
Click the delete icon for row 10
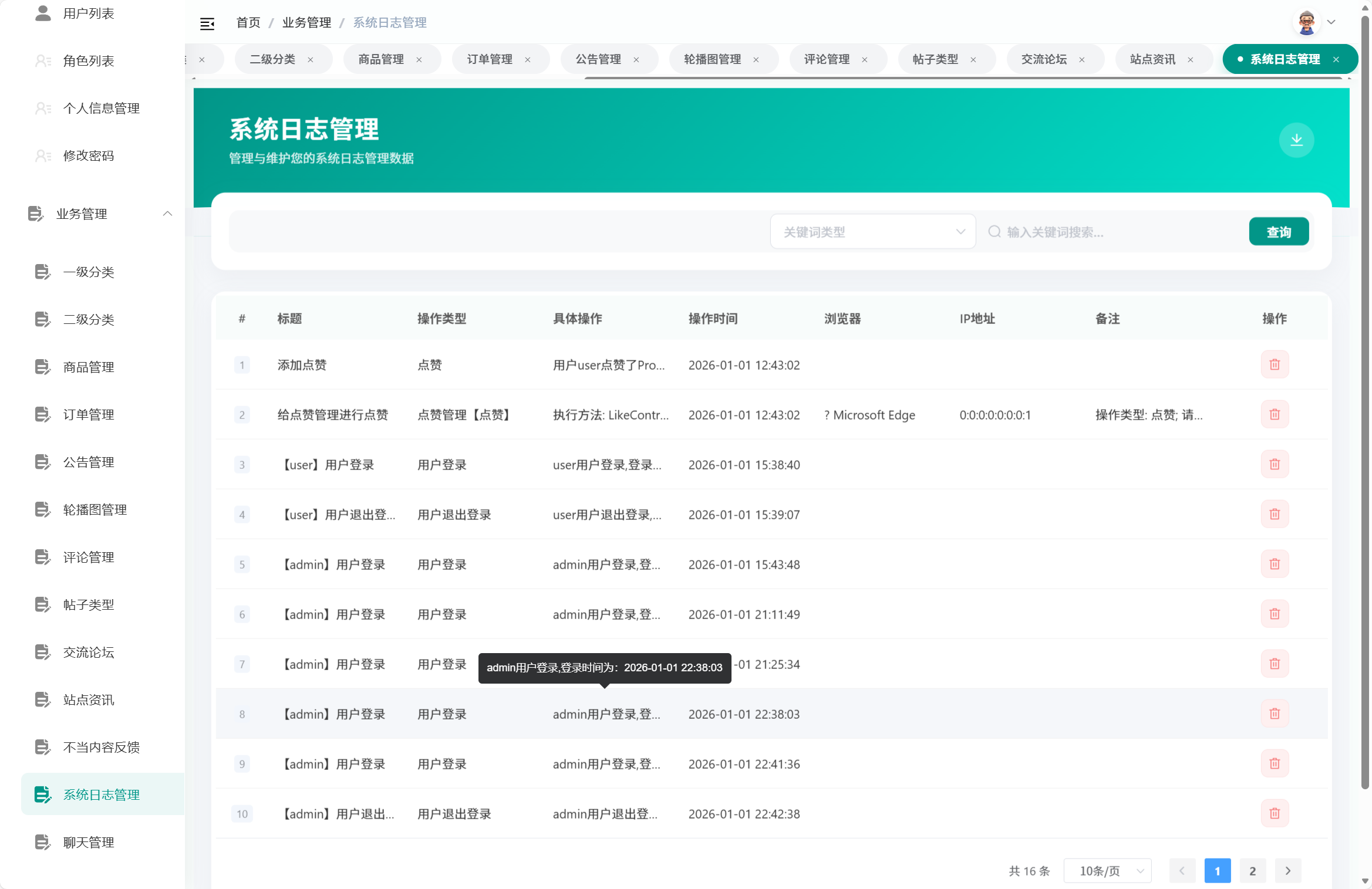pyautogui.click(x=1274, y=813)
